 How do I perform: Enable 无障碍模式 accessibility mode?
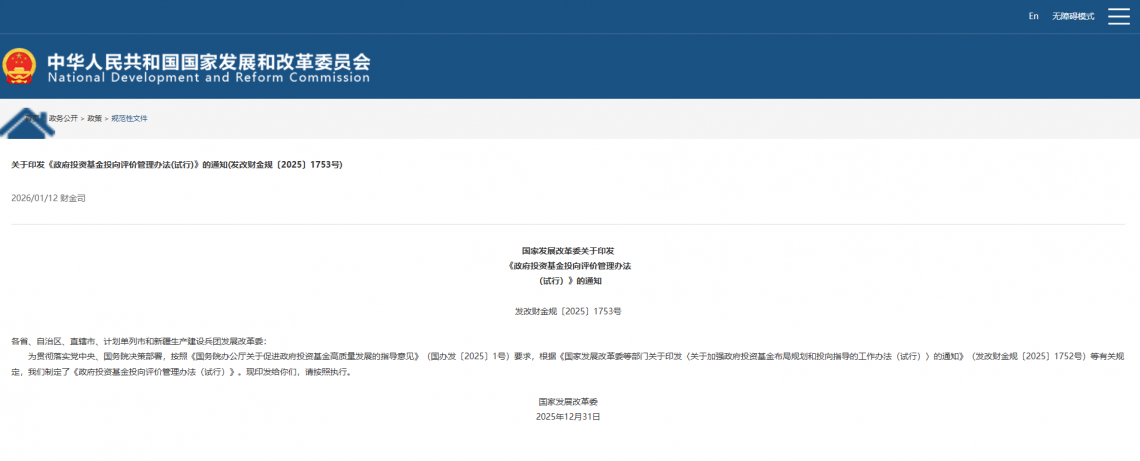point(1073,16)
